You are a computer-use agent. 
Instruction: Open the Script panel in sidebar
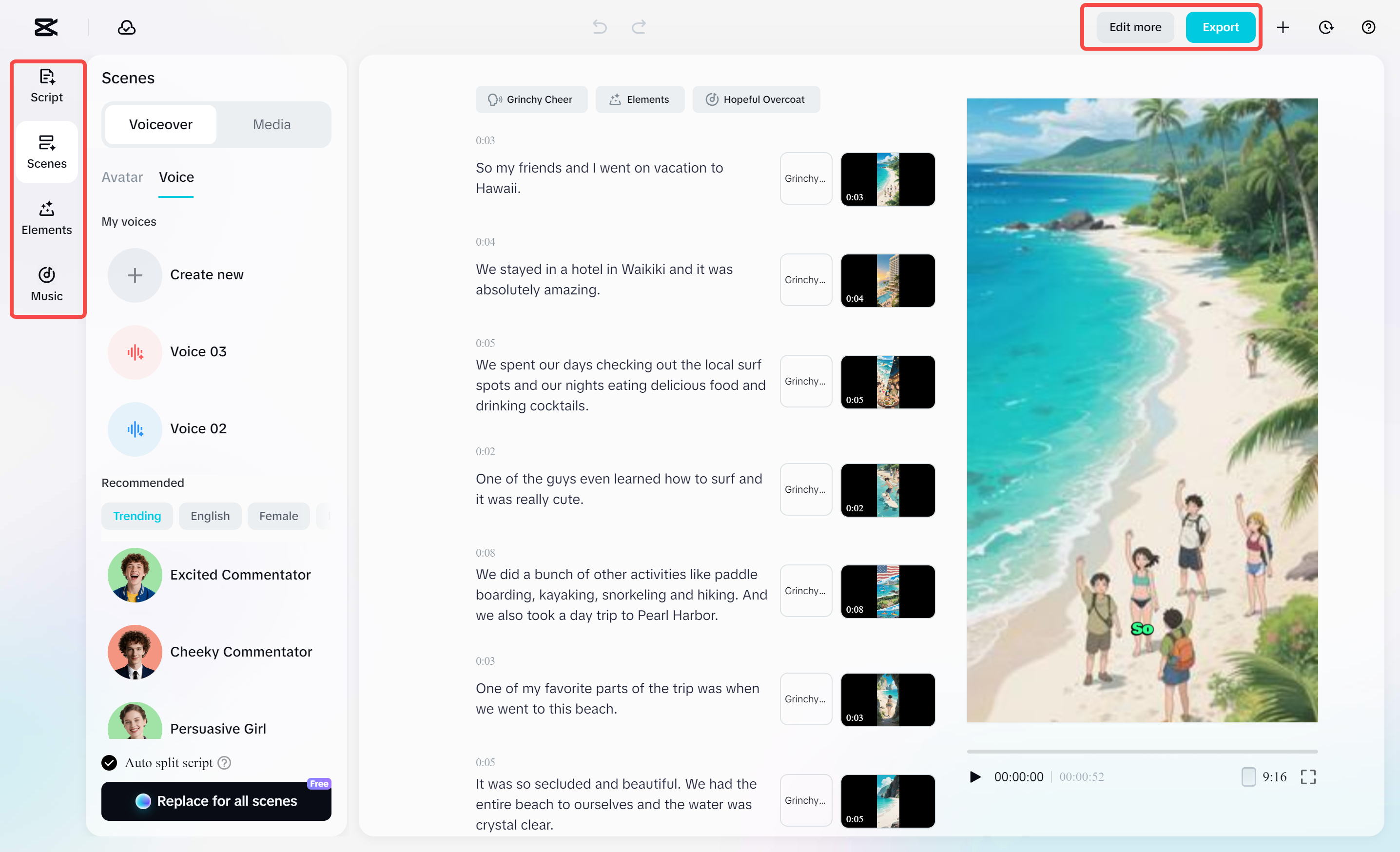[x=47, y=86]
